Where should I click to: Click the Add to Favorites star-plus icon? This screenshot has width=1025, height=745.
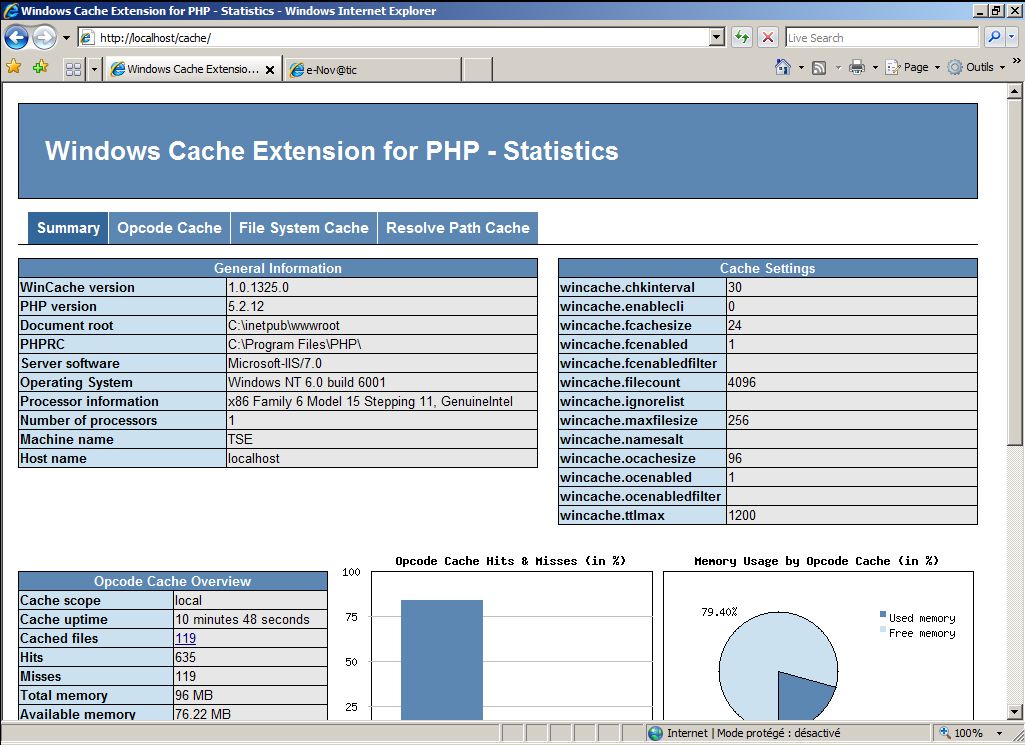41,67
